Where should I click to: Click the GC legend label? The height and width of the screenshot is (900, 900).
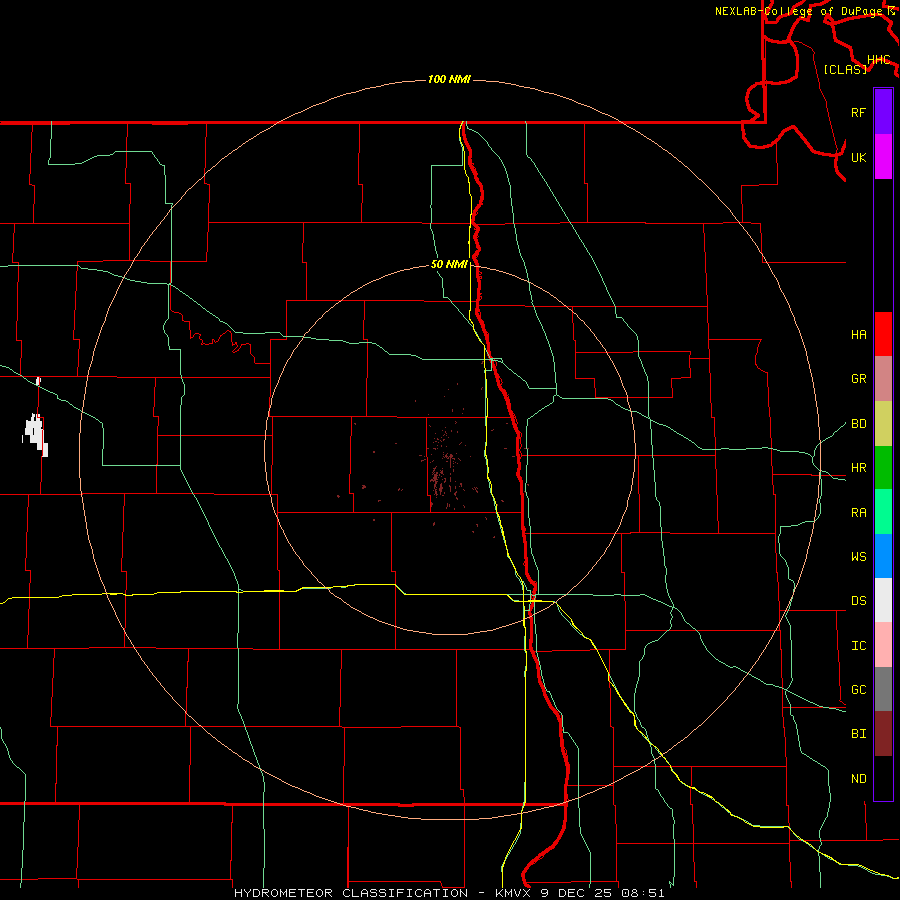(x=858, y=690)
